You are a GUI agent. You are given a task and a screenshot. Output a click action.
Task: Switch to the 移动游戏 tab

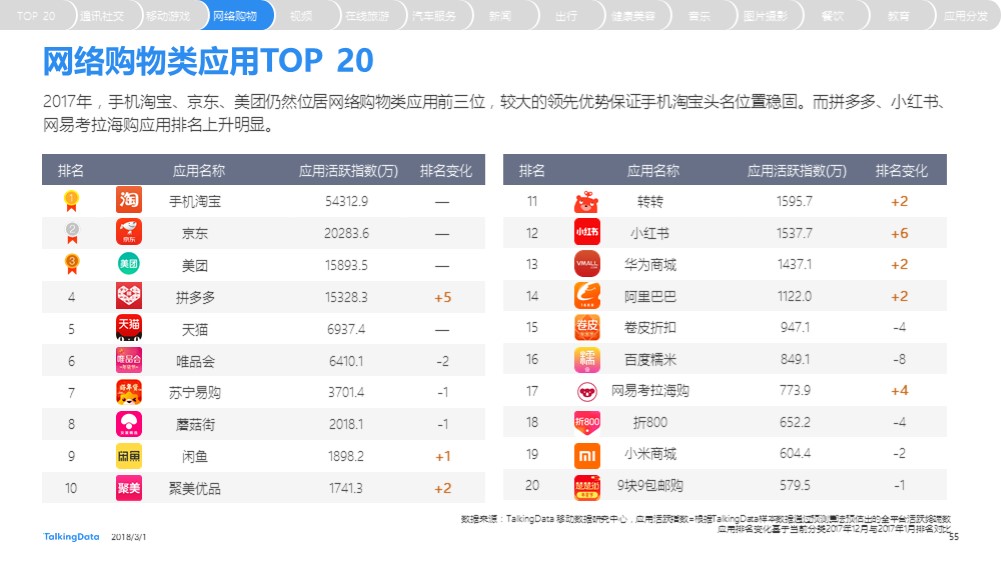169,16
